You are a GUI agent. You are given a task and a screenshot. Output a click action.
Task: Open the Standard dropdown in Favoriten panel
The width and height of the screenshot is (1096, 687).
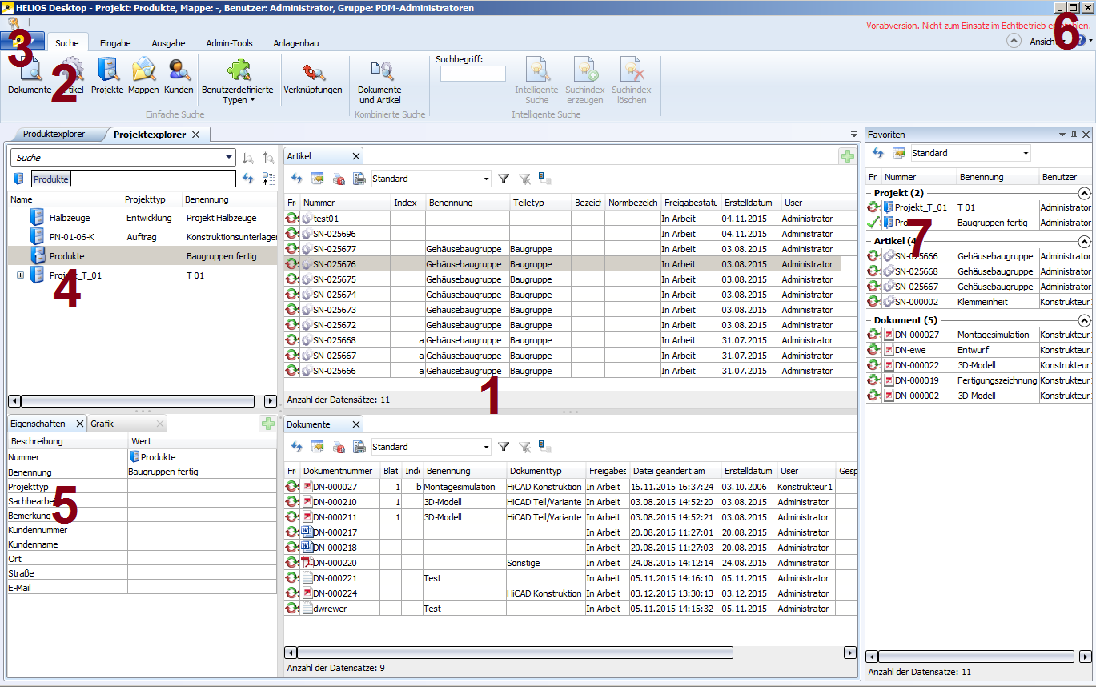(1025, 153)
